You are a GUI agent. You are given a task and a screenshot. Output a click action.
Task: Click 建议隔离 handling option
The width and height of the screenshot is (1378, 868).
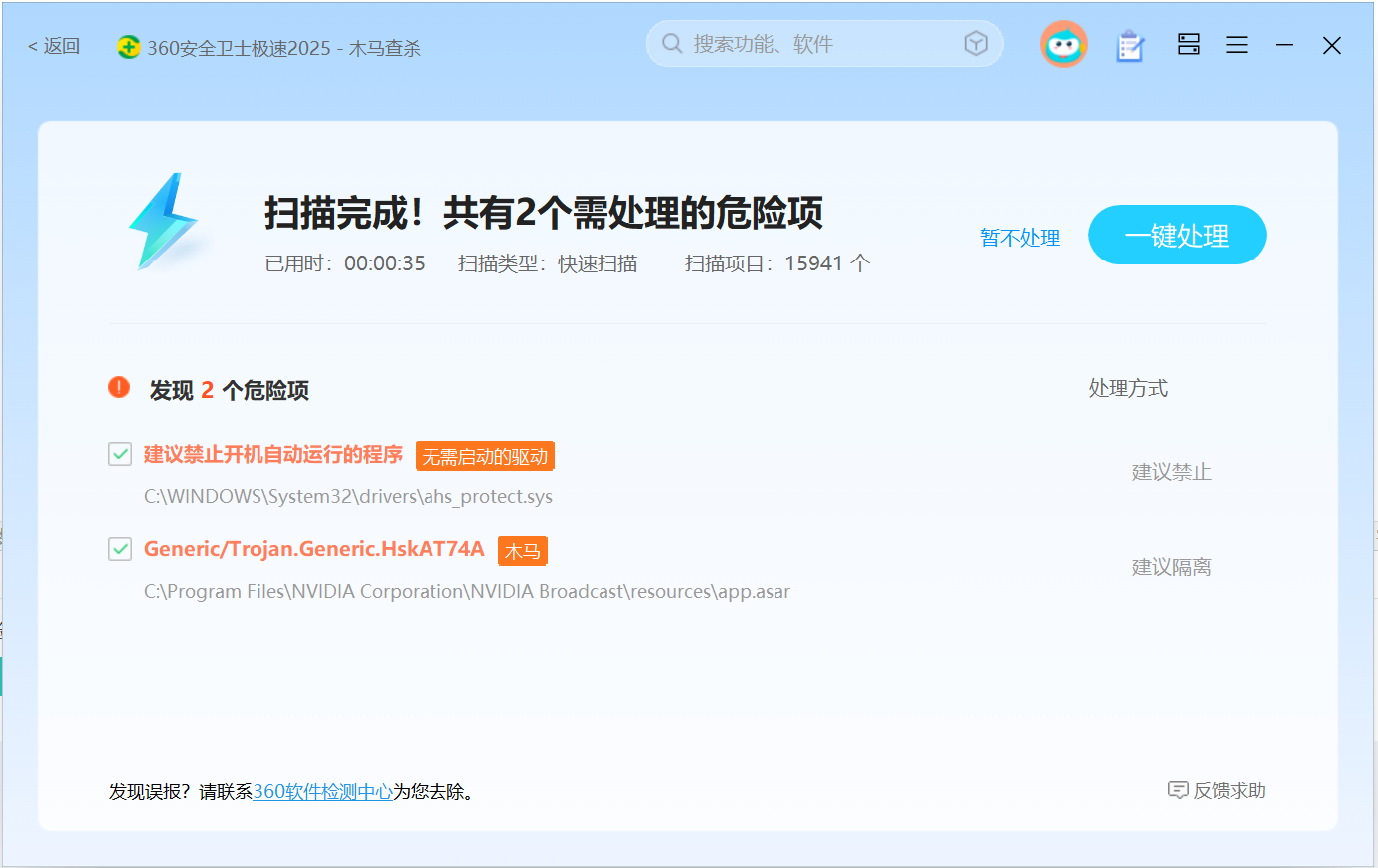point(1172,567)
